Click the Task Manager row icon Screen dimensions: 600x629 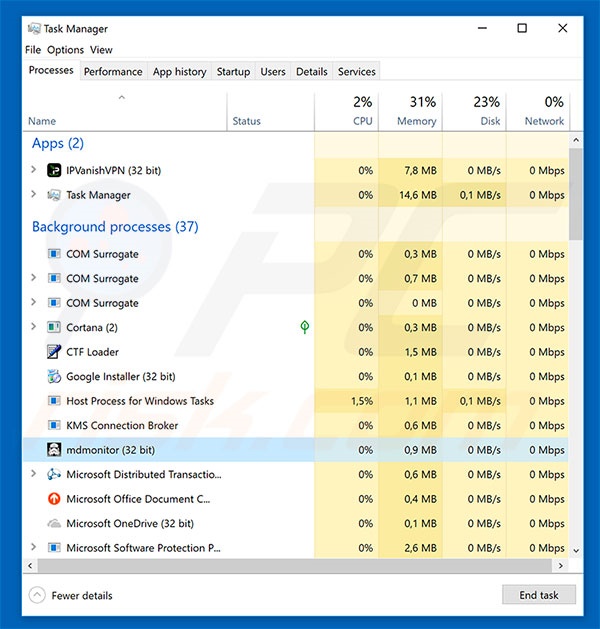pos(54,195)
